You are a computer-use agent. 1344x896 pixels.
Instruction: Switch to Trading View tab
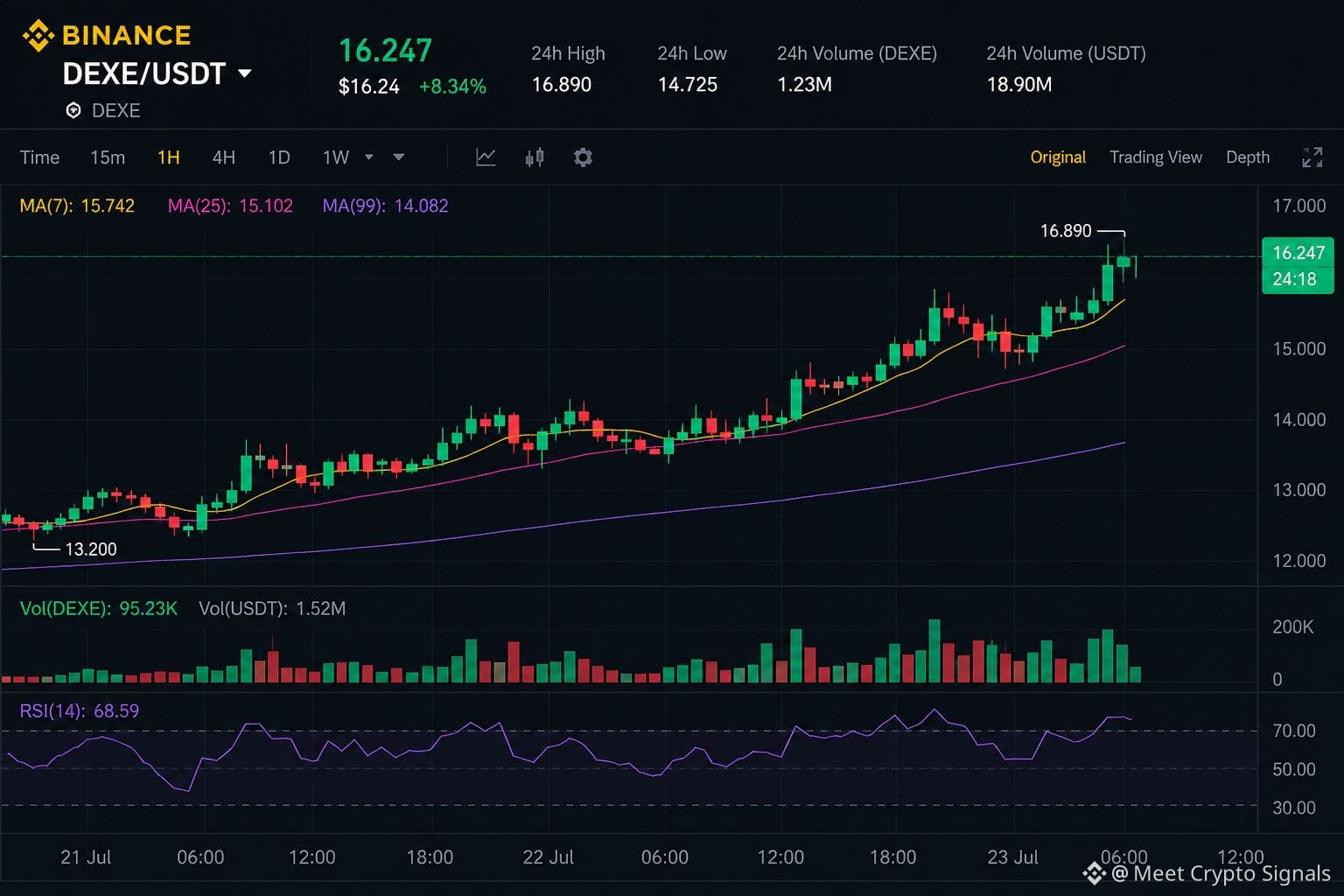[x=1156, y=157]
